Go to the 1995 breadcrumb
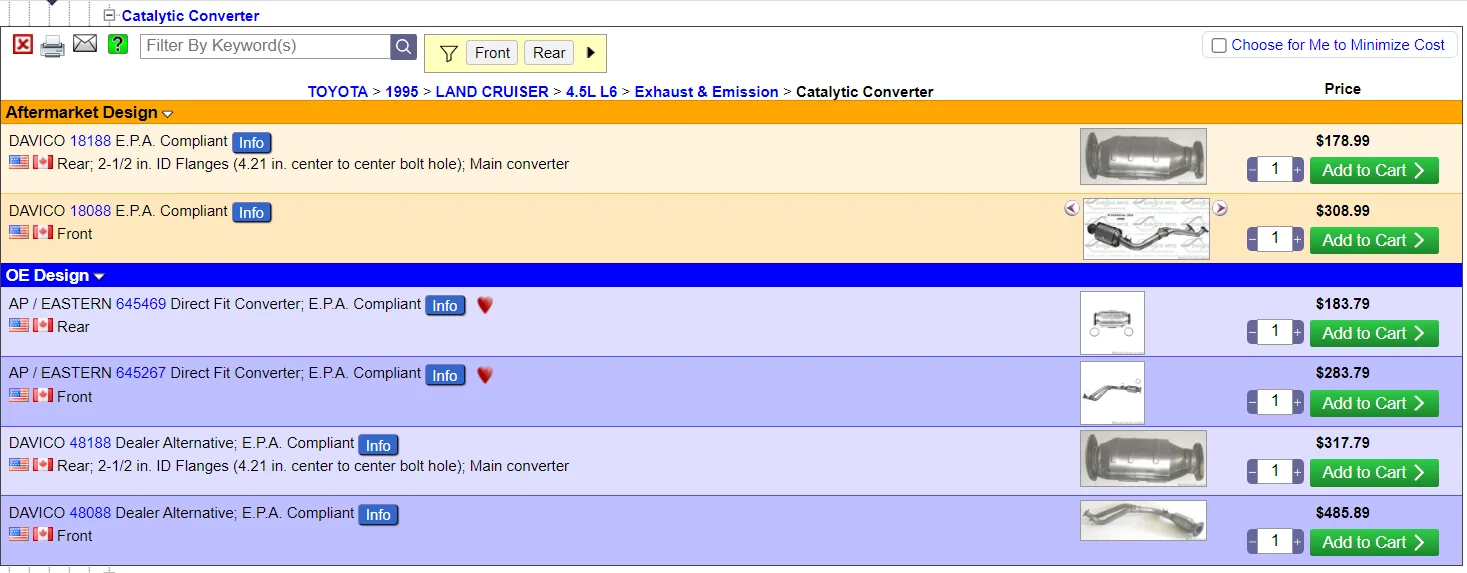Screen dimensions: 1467x573 (402, 92)
